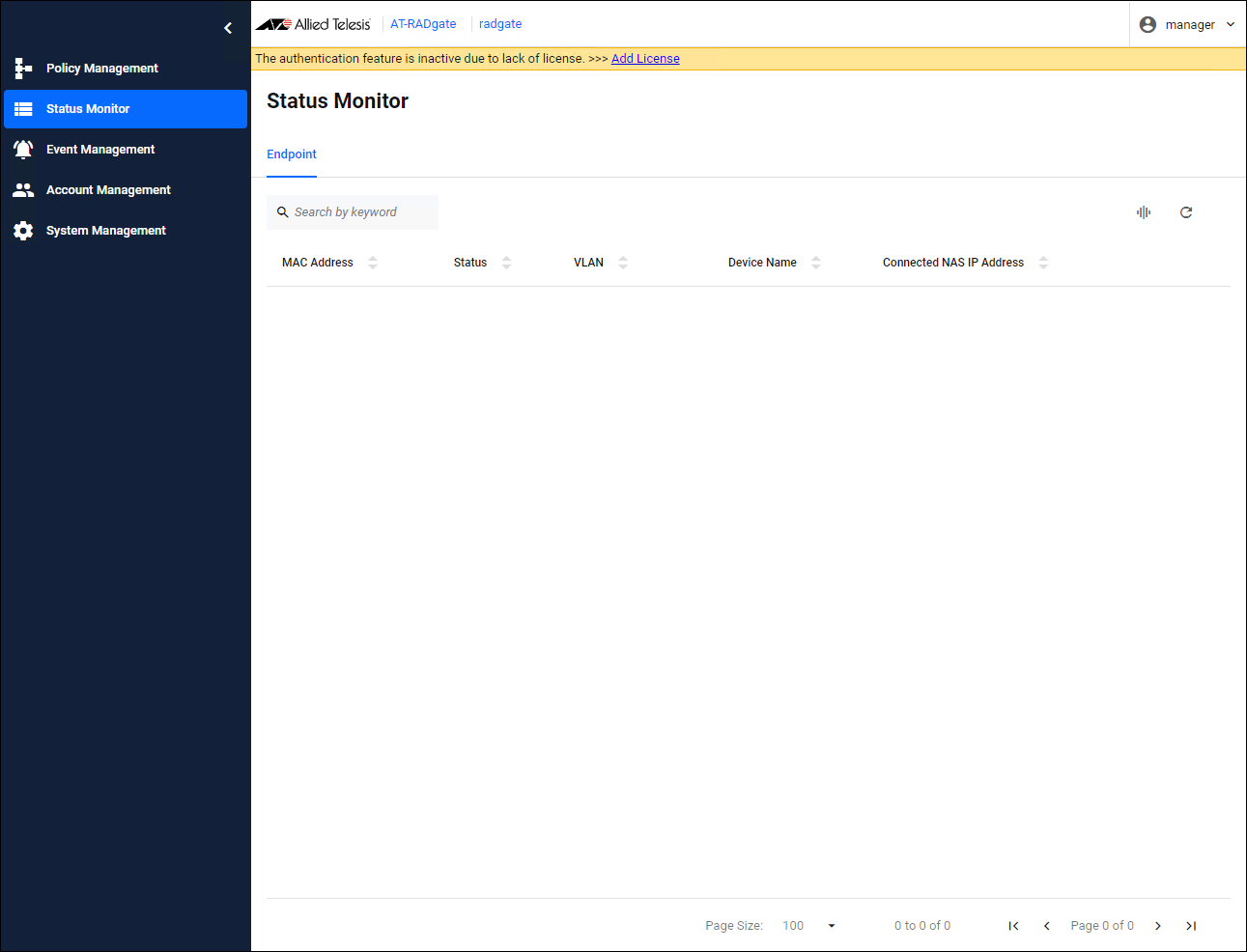Refresh the endpoint list
1247x952 pixels.
click(1186, 212)
